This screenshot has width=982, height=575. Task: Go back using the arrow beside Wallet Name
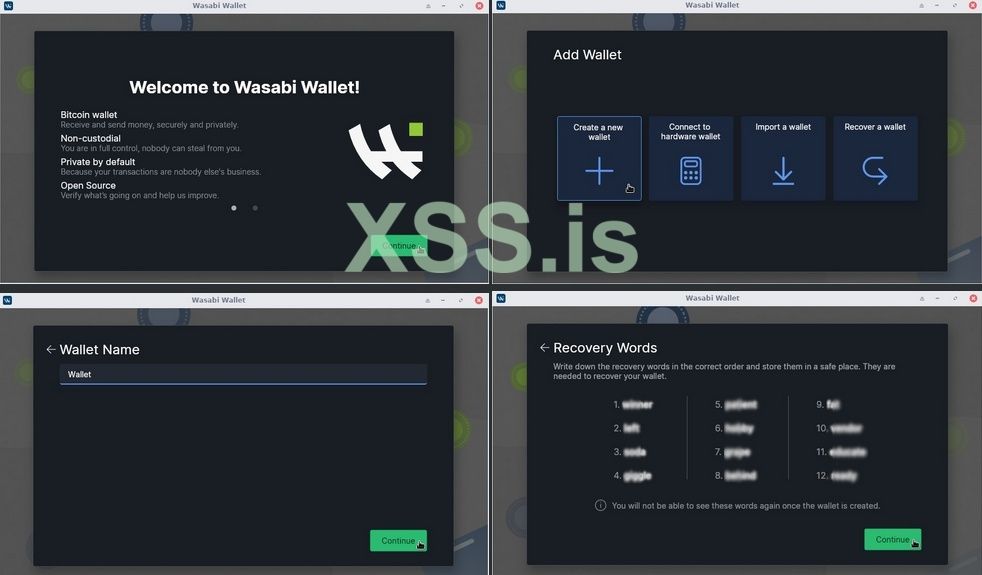click(51, 350)
